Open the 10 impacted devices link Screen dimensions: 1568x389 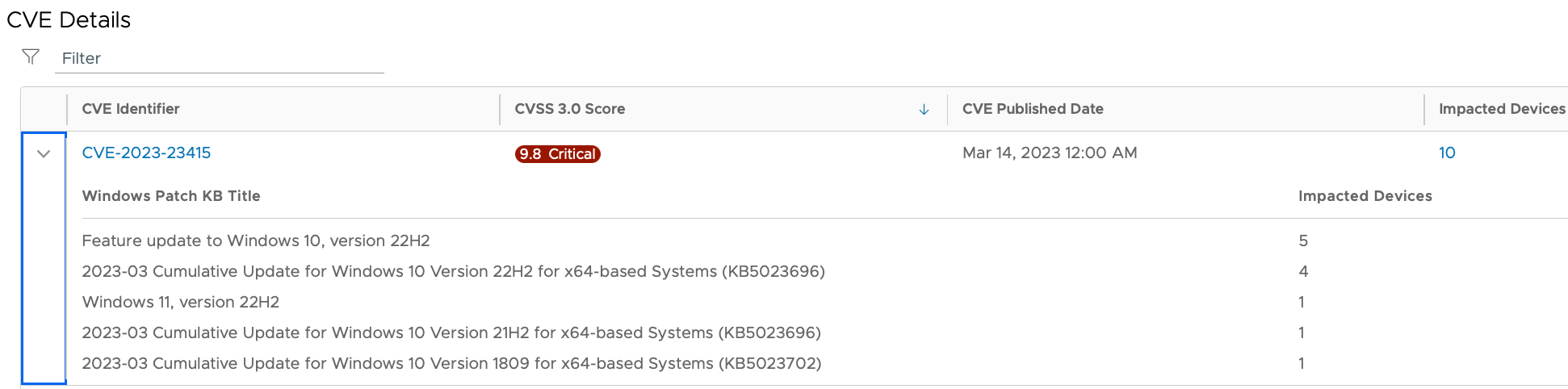tap(1446, 153)
